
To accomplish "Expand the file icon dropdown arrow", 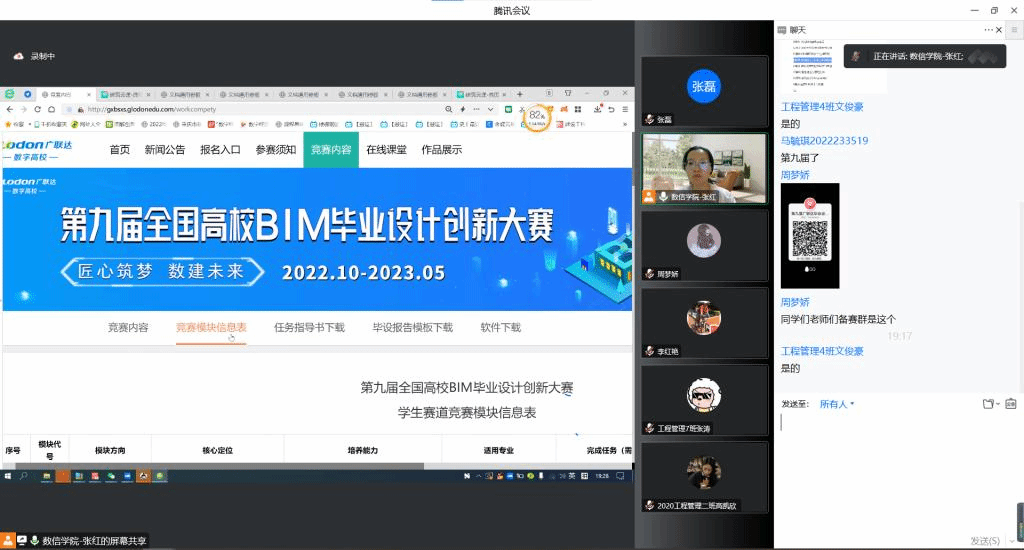I will 998,405.
